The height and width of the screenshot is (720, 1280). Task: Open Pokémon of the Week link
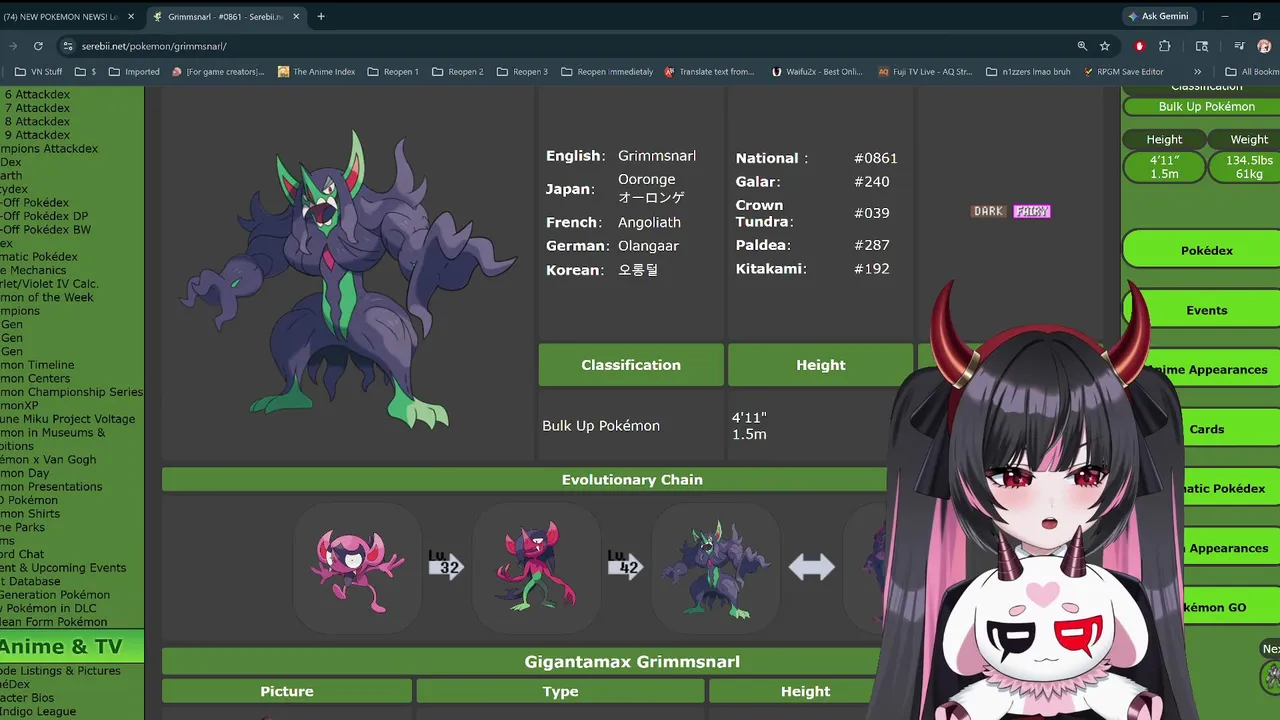coord(47,297)
